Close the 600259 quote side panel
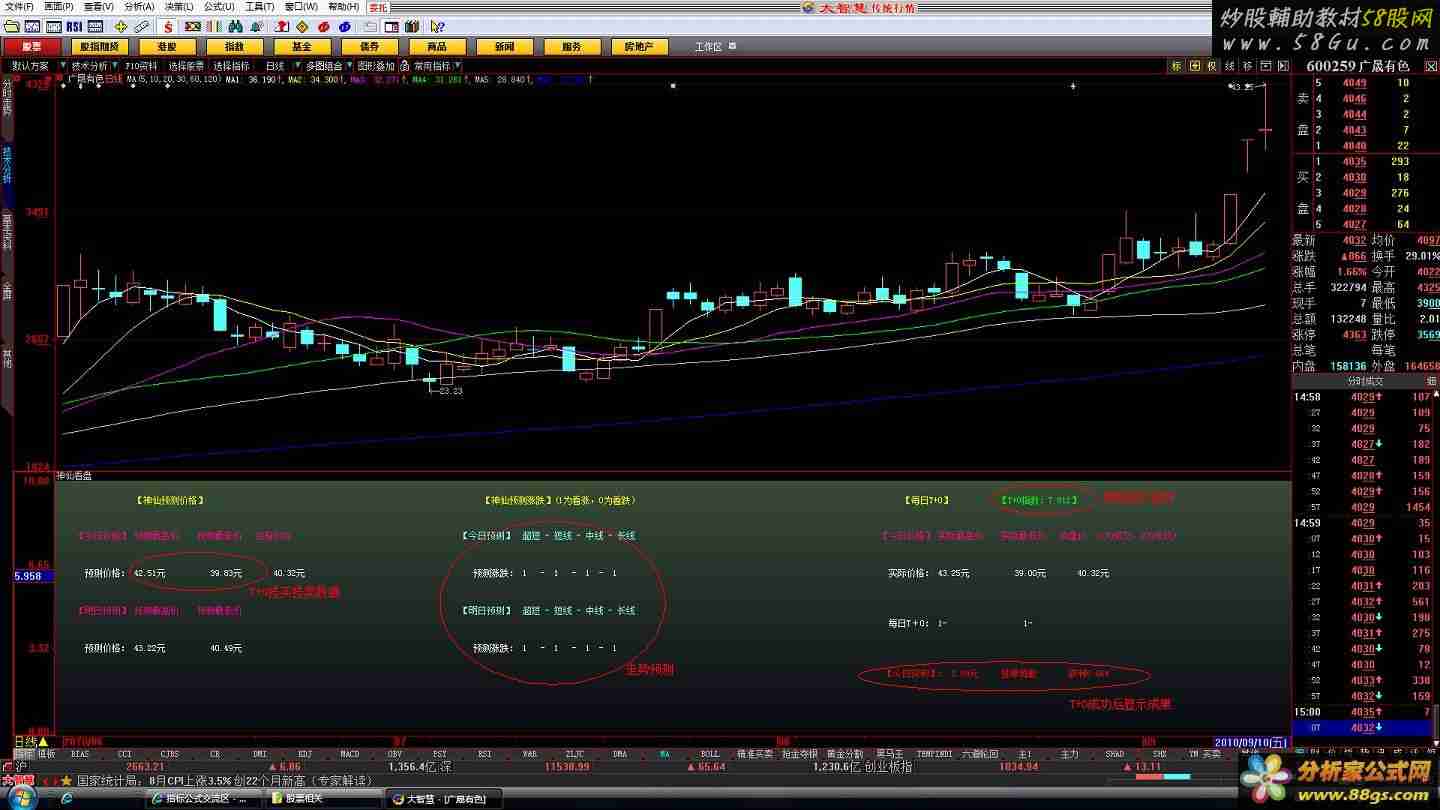This screenshot has width=1440, height=810. click(x=1432, y=66)
